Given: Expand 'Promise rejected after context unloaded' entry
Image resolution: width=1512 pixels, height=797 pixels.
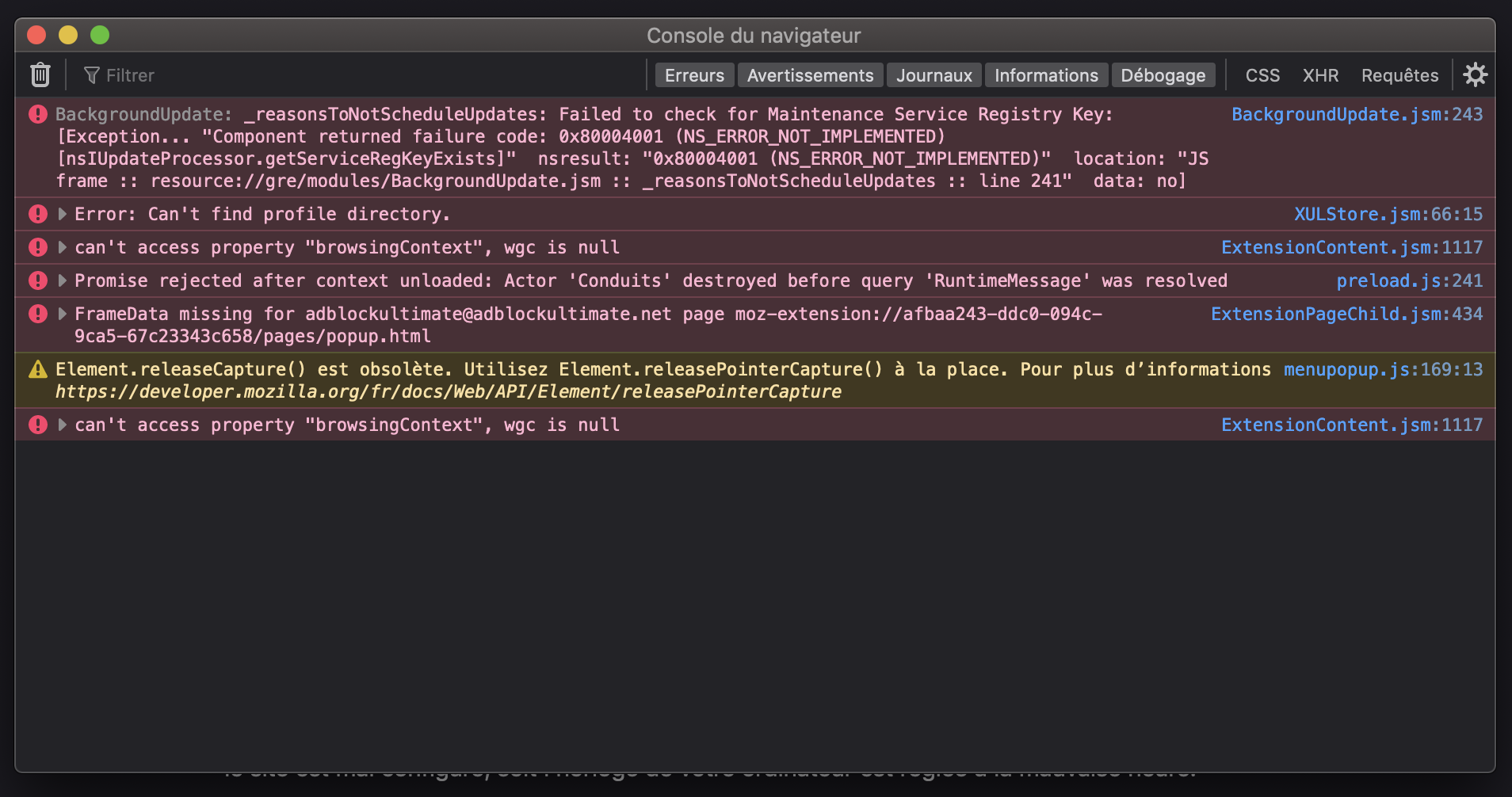Looking at the screenshot, I should [x=63, y=280].
